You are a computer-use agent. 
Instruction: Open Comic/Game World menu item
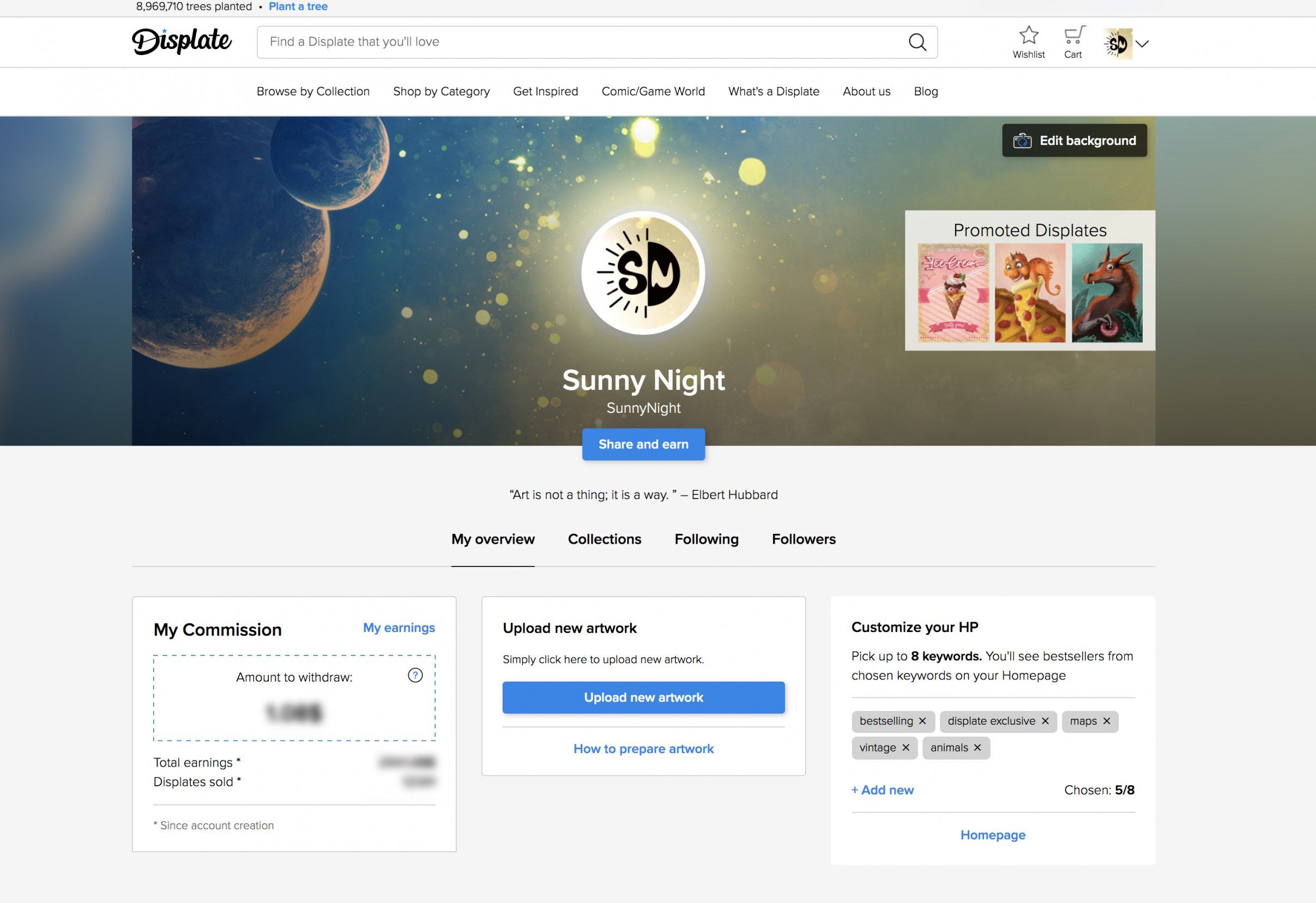pos(653,91)
